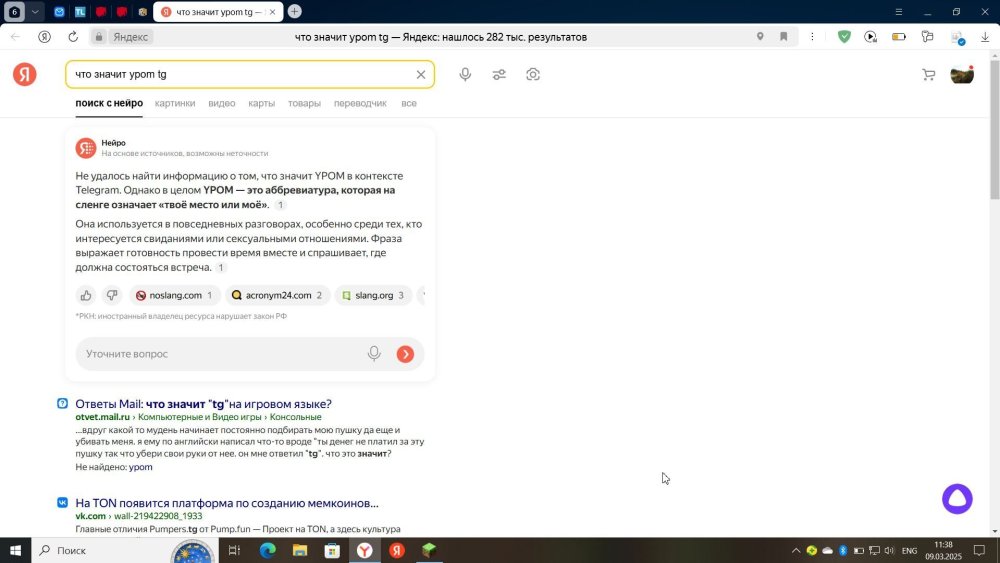Open the user profile avatar
1000x563 pixels.
click(962, 75)
